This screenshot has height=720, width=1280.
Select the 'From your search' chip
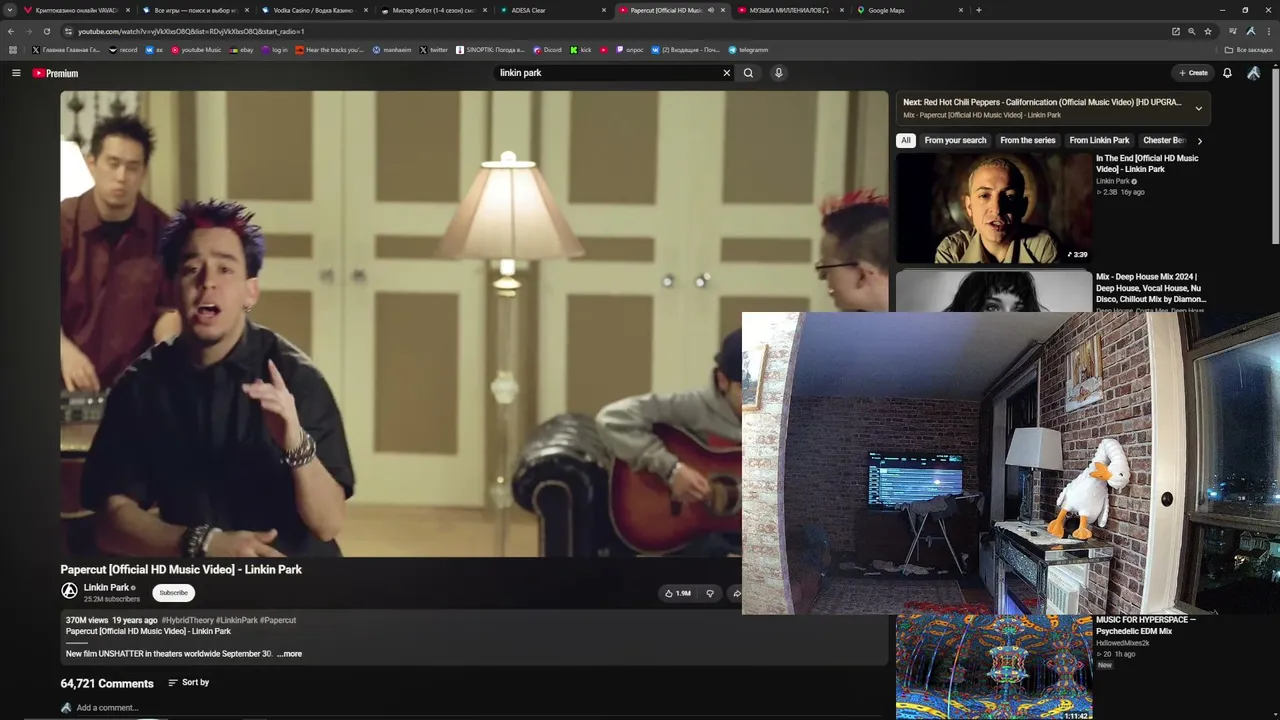coord(955,141)
